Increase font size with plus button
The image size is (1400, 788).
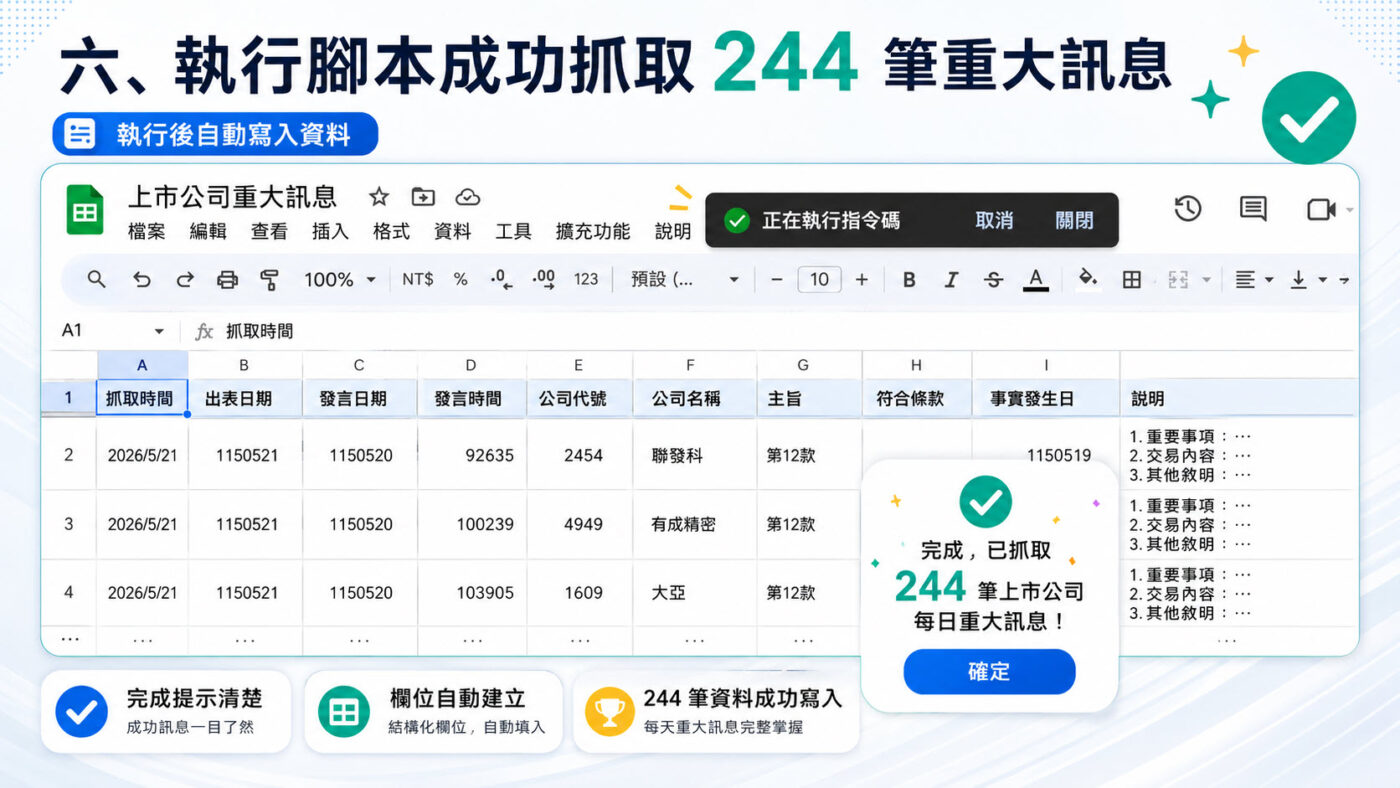[862, 280]
